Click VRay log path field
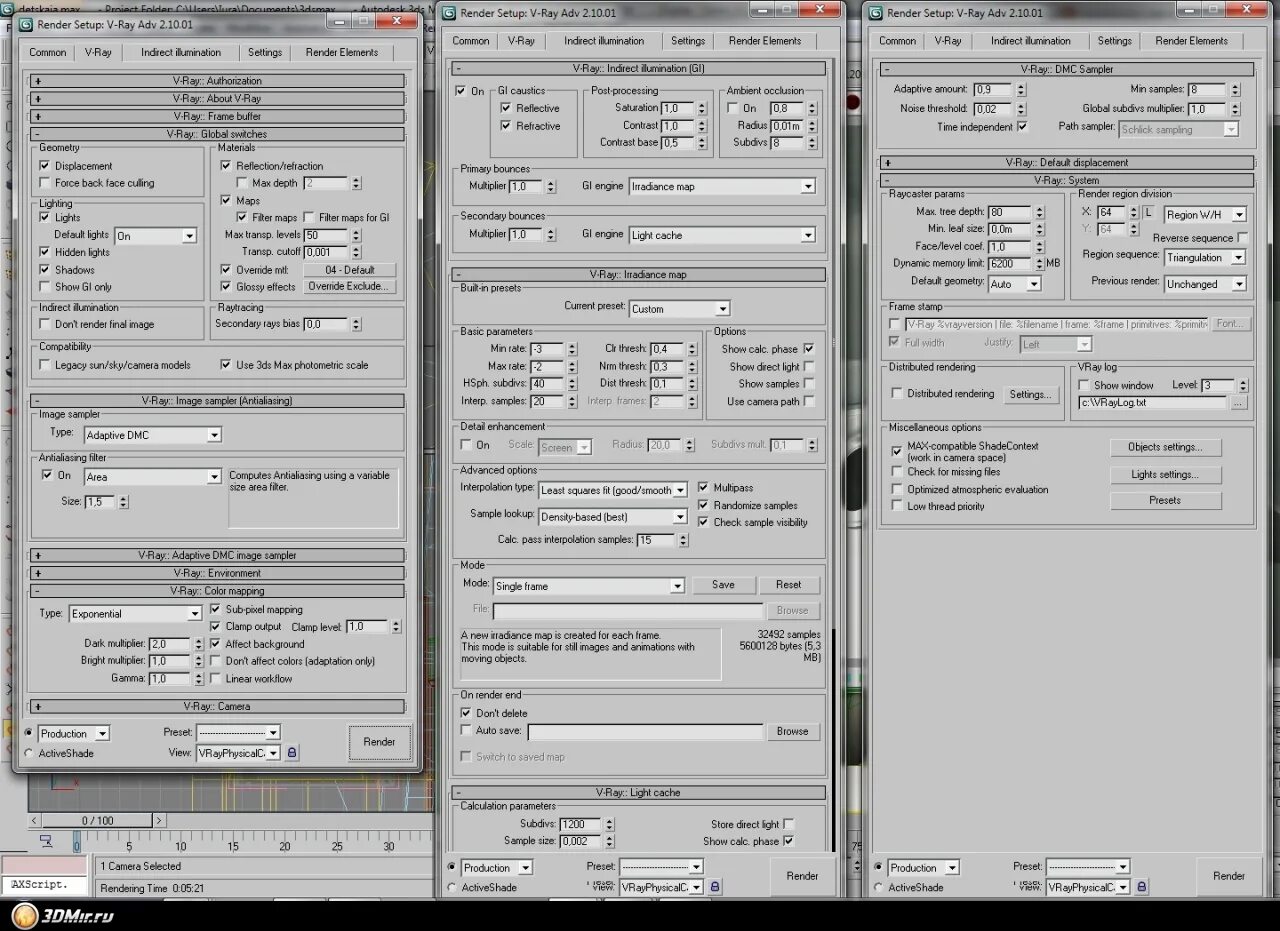This screenshot has width=1280, height=931. tap(1152, 402)
